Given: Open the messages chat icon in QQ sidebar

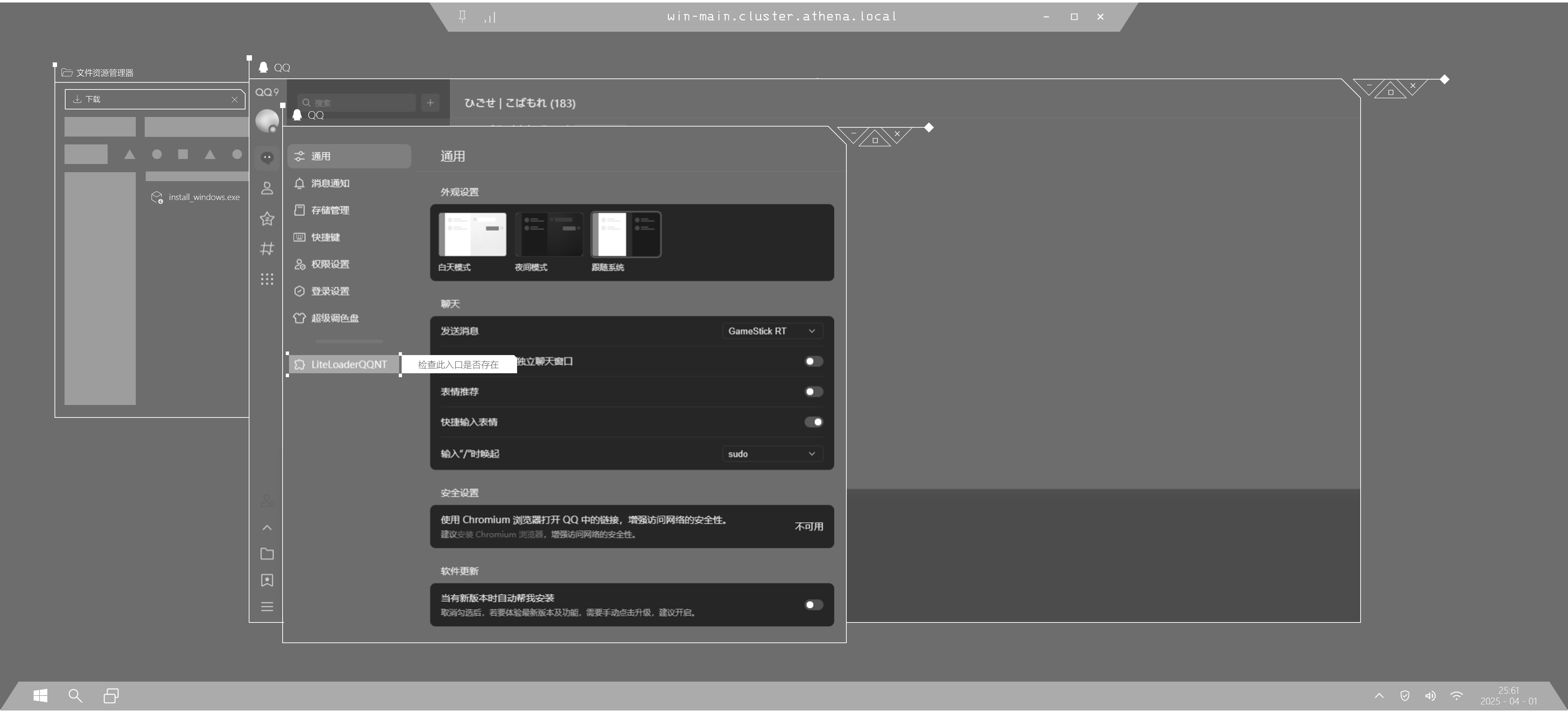Looking at the screenshot, I should pos(267,158).
